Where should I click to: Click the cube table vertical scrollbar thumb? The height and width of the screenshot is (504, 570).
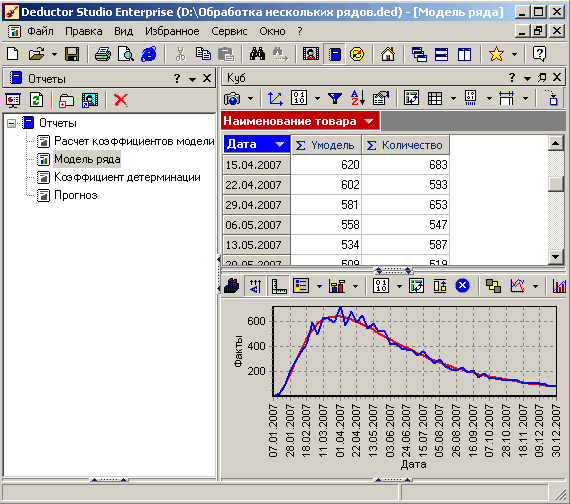point(556,184)
